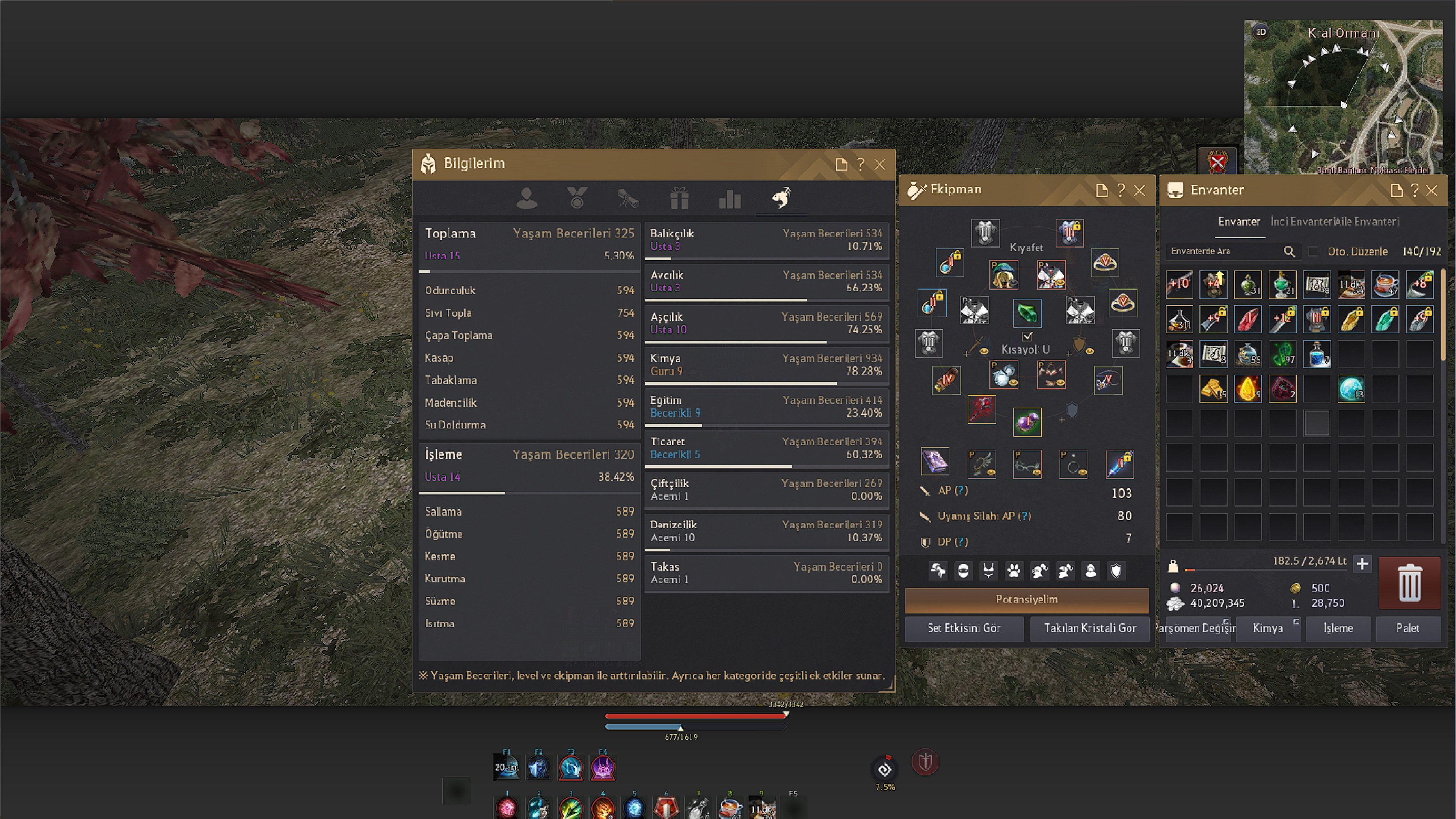The image size is (1456, 819).
Task: Select the cyan orb stack of 13
Action: click(1351, 389)
